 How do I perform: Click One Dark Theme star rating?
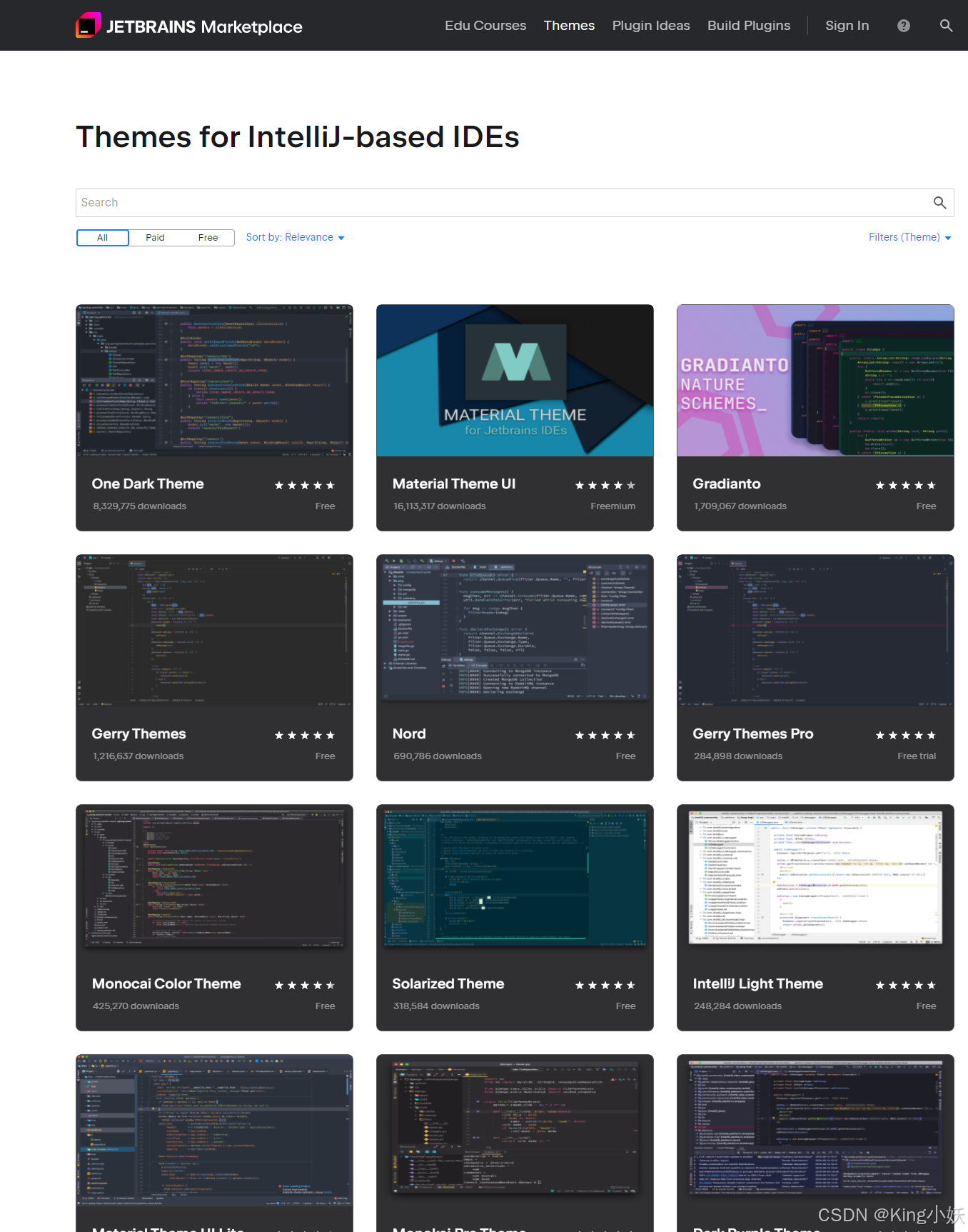click(x=305, y=485)
